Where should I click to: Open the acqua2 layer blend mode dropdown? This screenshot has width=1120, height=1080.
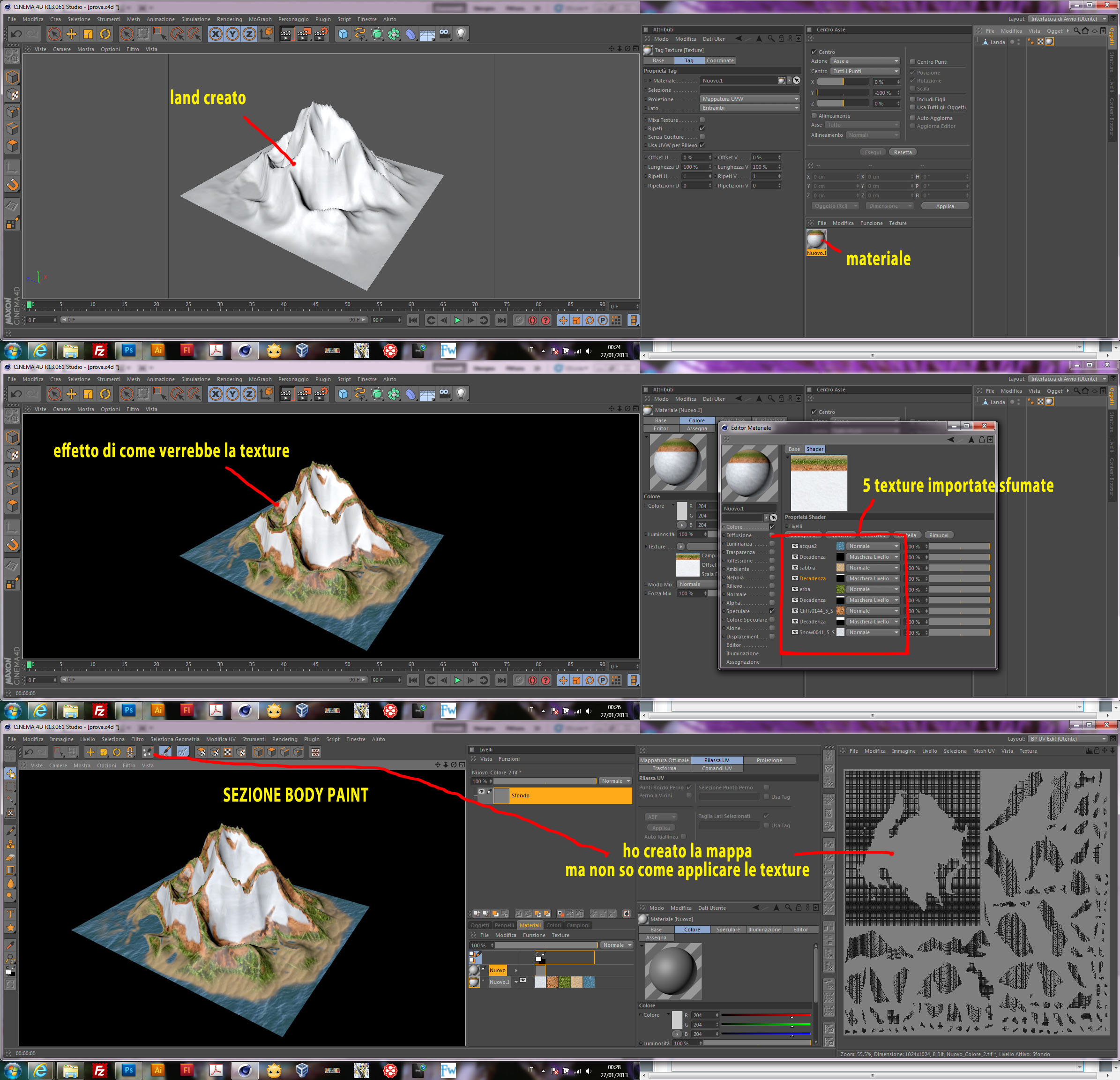(x=873, y=546)
